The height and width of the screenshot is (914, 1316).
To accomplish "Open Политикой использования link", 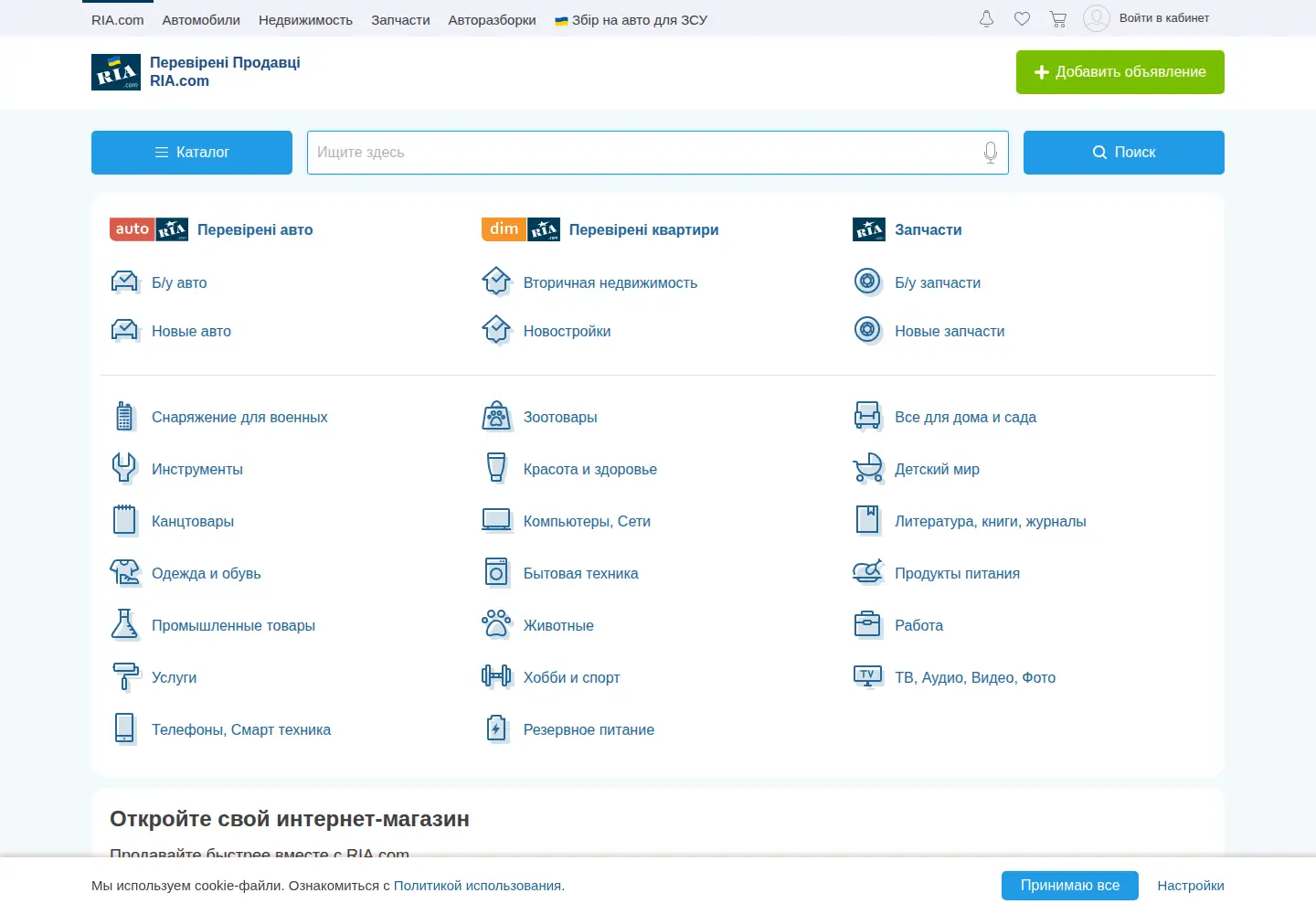I will tap(477, 886).
